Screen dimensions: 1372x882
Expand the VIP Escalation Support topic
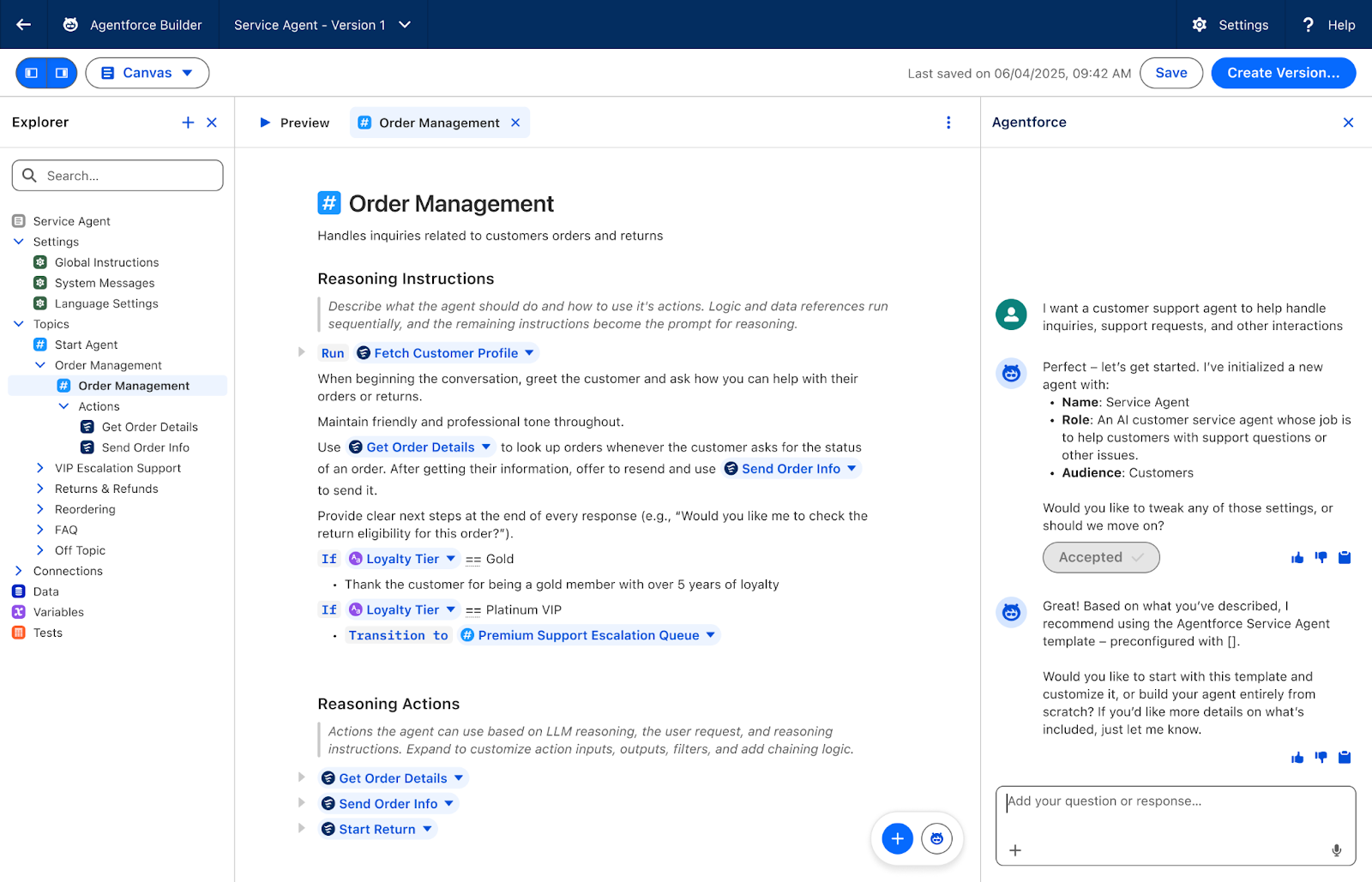click(40, 468)
